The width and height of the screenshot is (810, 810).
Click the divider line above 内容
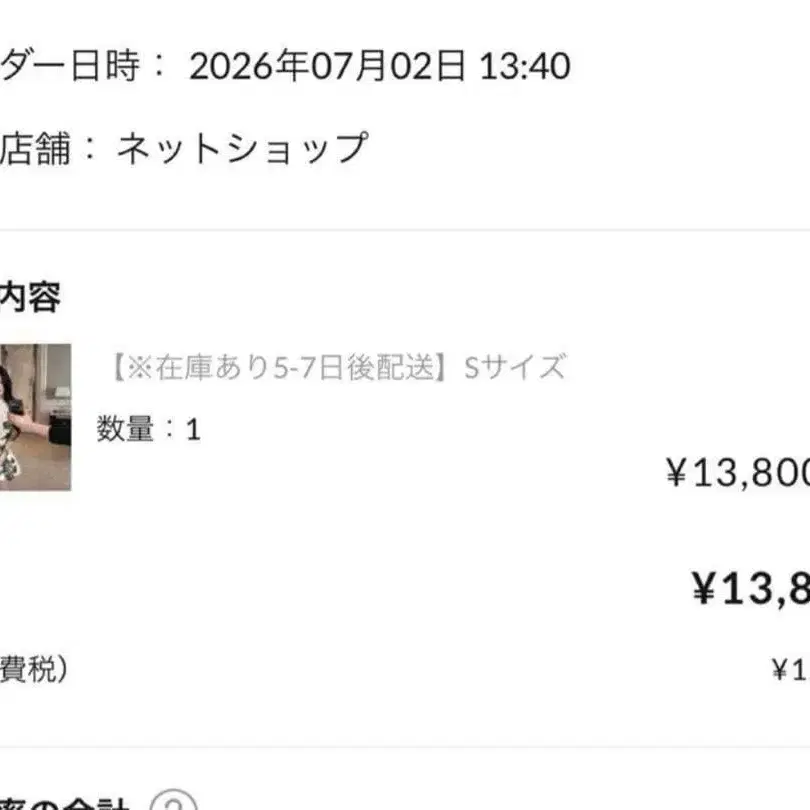pos(405,229)
